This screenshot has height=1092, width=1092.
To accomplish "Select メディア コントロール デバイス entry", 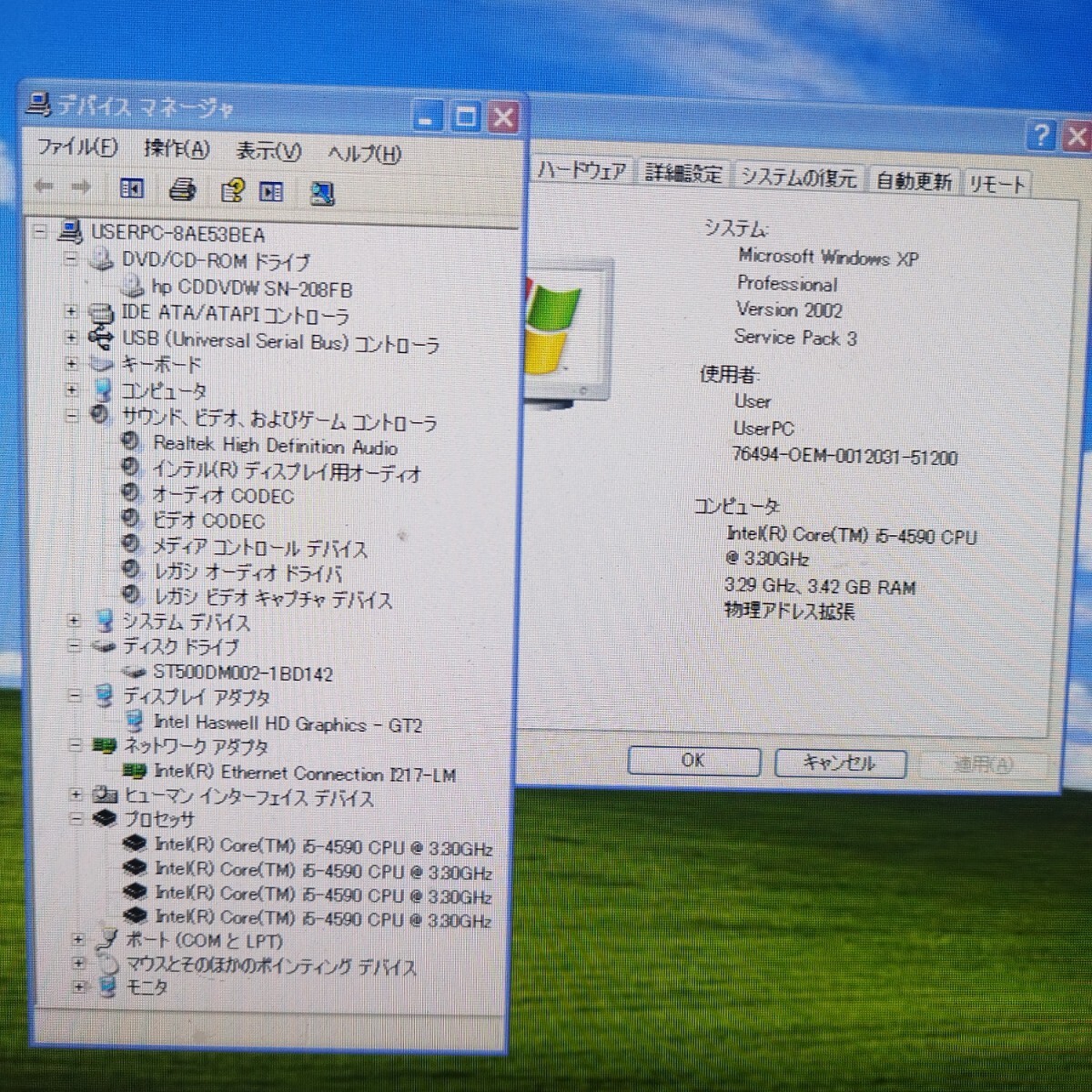I will click(x=259, y=547).
